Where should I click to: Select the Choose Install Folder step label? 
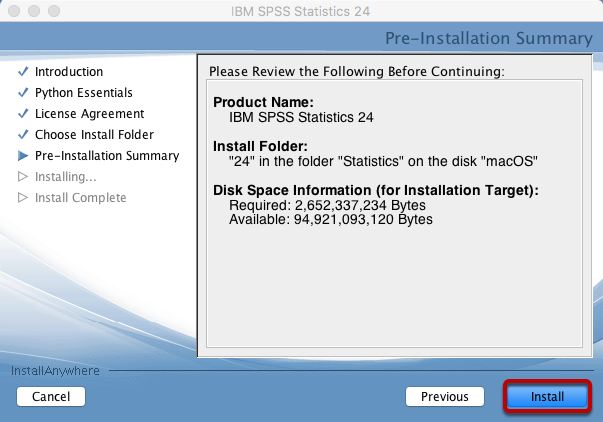click(x=94, y=135)
